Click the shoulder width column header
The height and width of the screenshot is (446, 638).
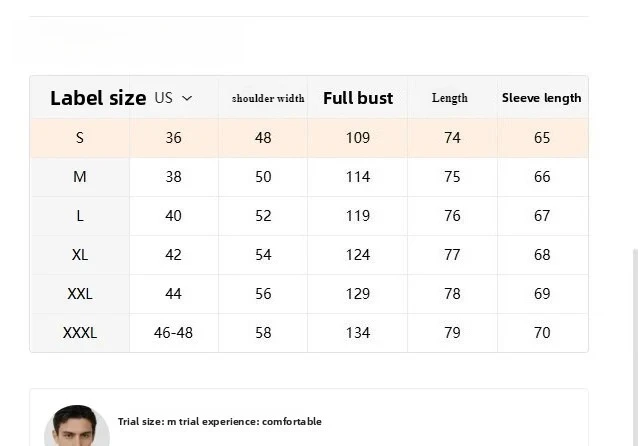tap(268, 98)
